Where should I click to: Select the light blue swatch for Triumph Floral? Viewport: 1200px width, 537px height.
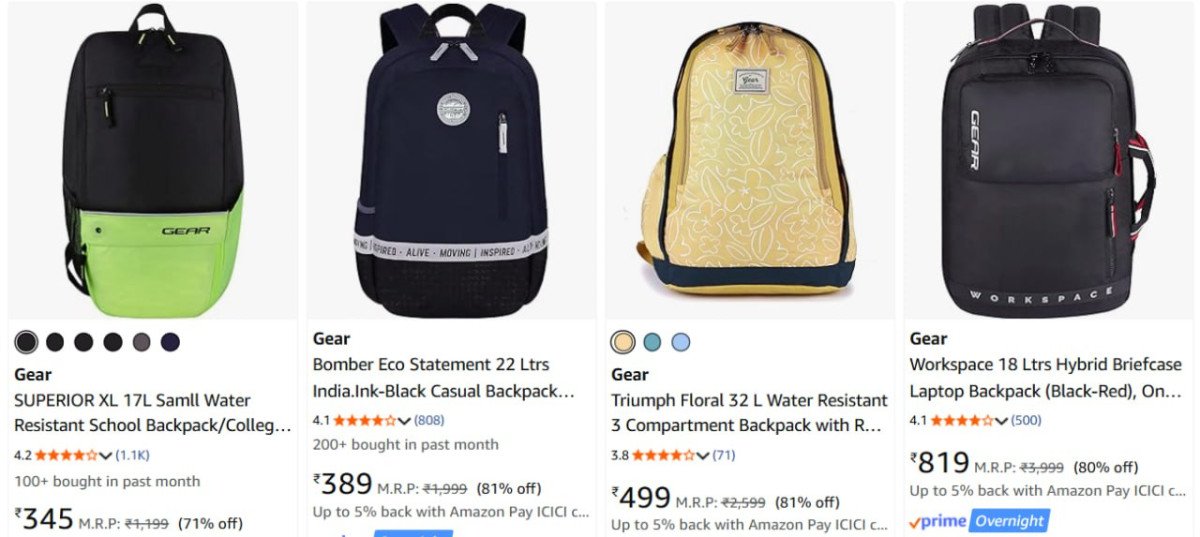tap(681, 342)
